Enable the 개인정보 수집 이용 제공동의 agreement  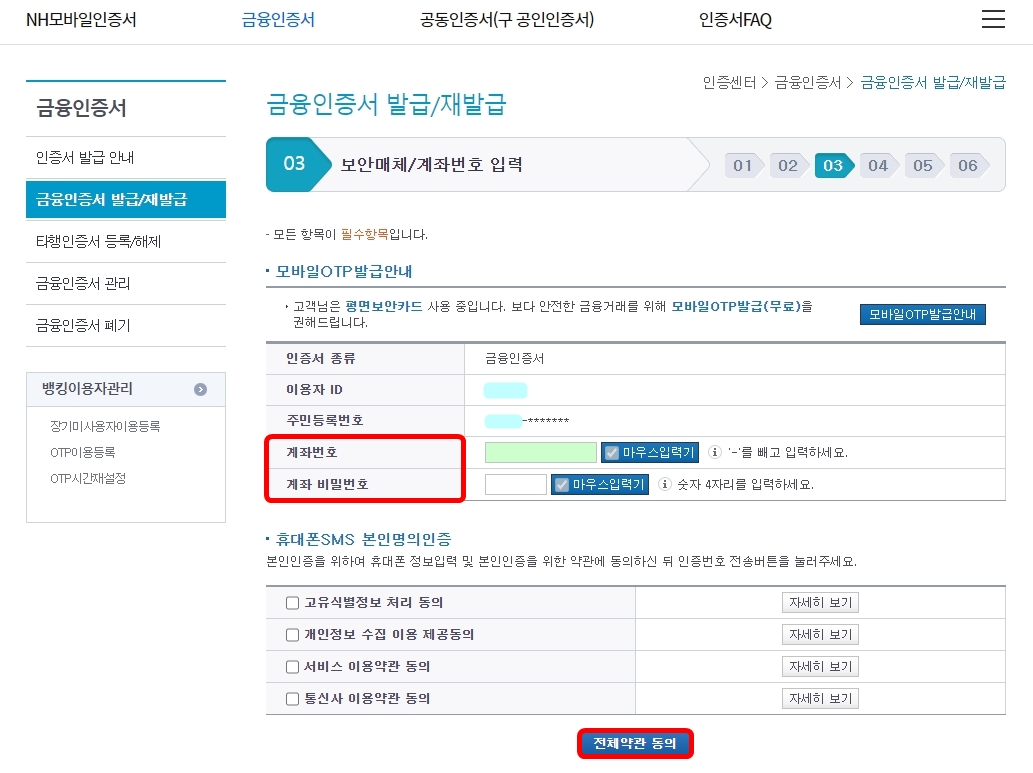[x=292, y=634]
